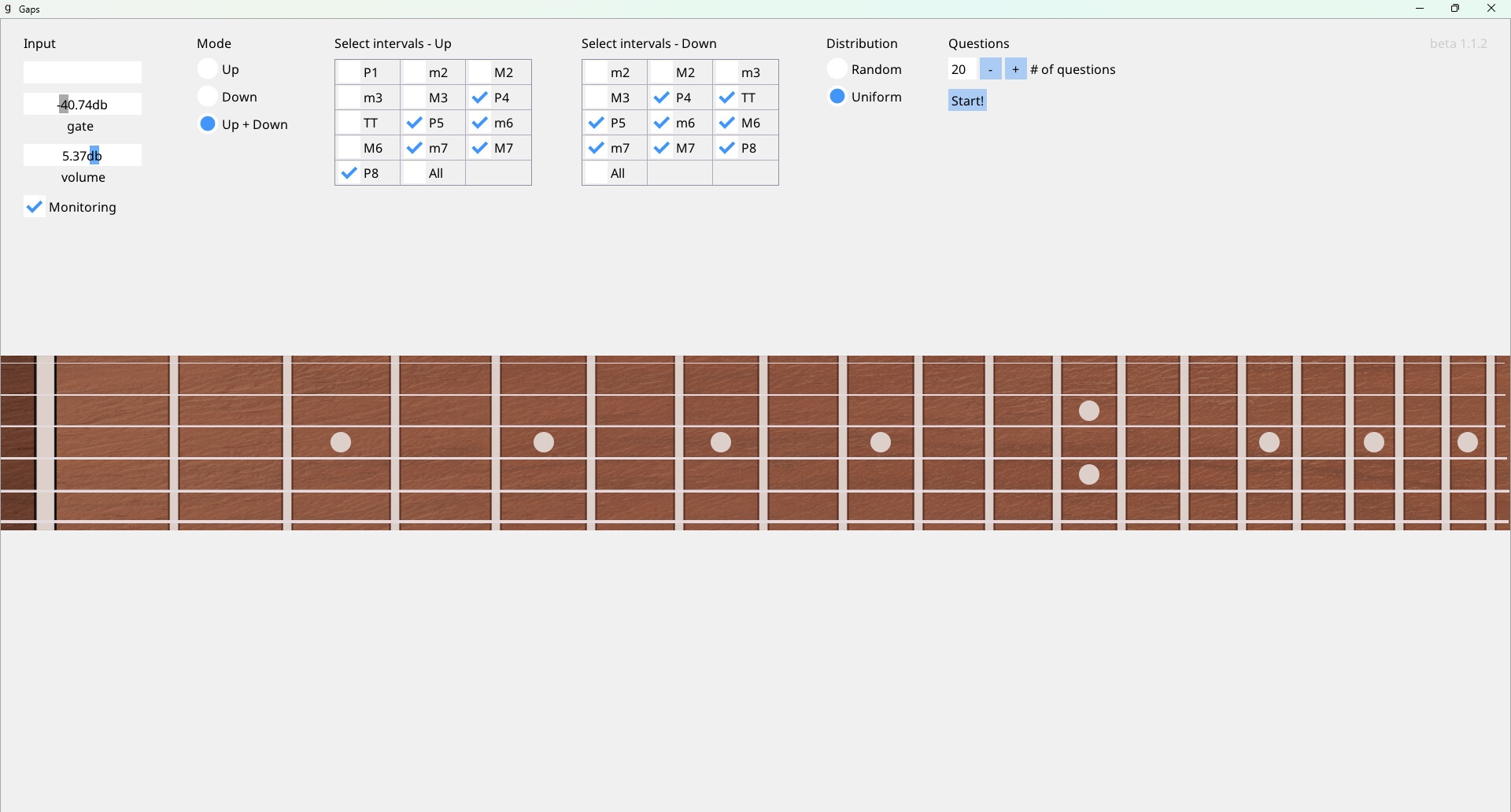
Task: Select All in the Up intervals
Action: click(434, 173)
